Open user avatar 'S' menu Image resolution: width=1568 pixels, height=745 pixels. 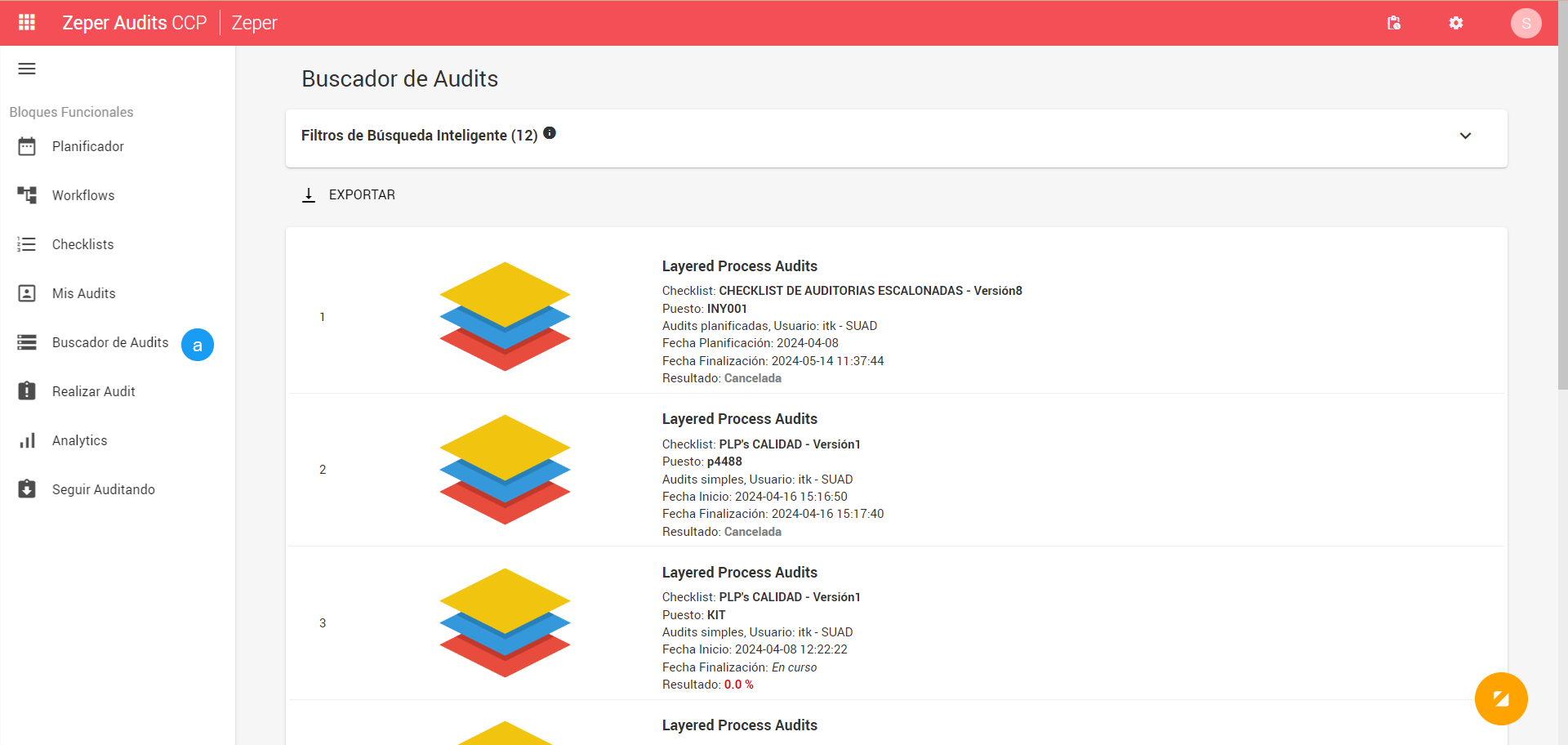pyautogui.click(x=1526, y=23)
